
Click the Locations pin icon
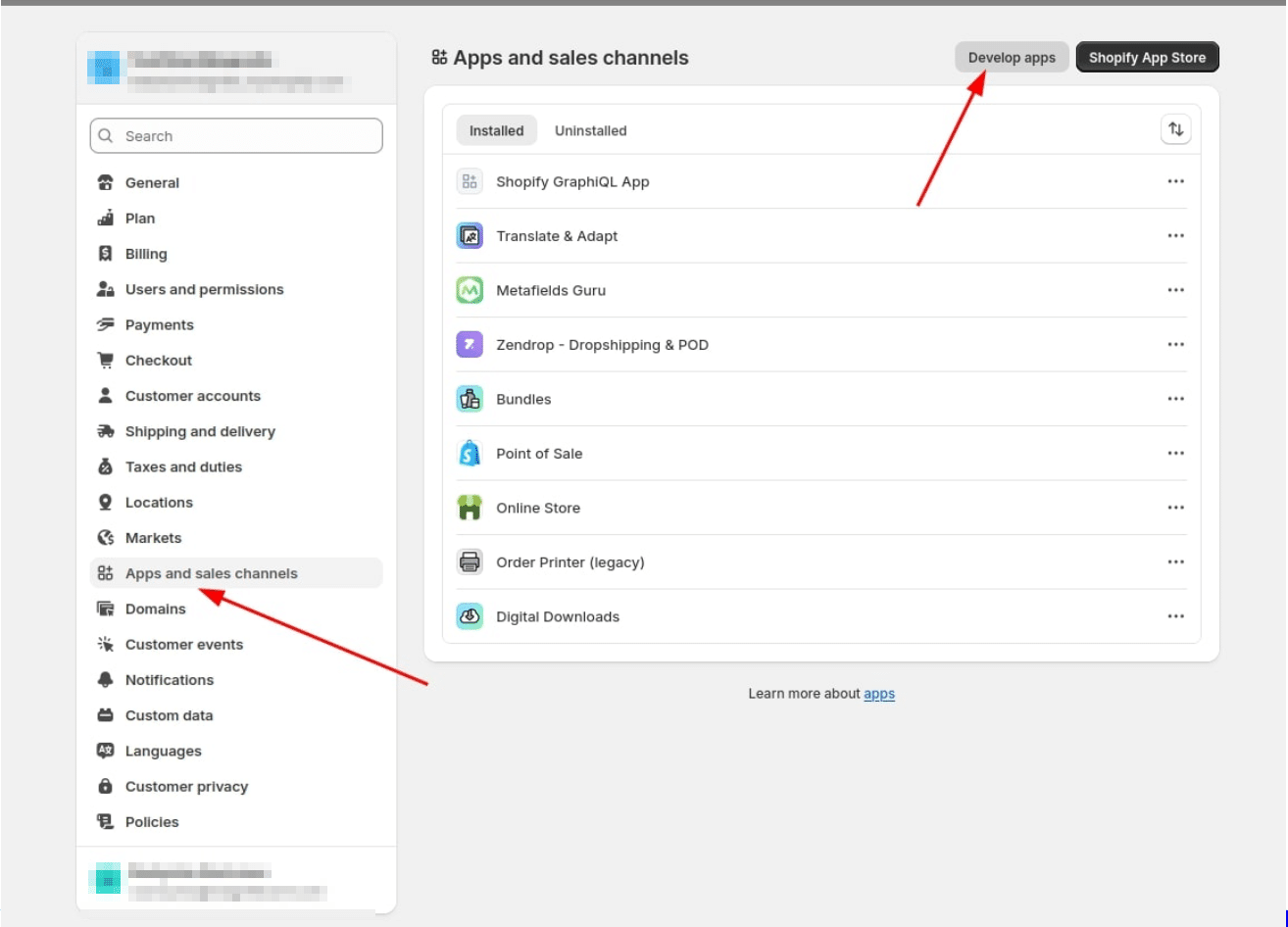(x=106, y=503)
